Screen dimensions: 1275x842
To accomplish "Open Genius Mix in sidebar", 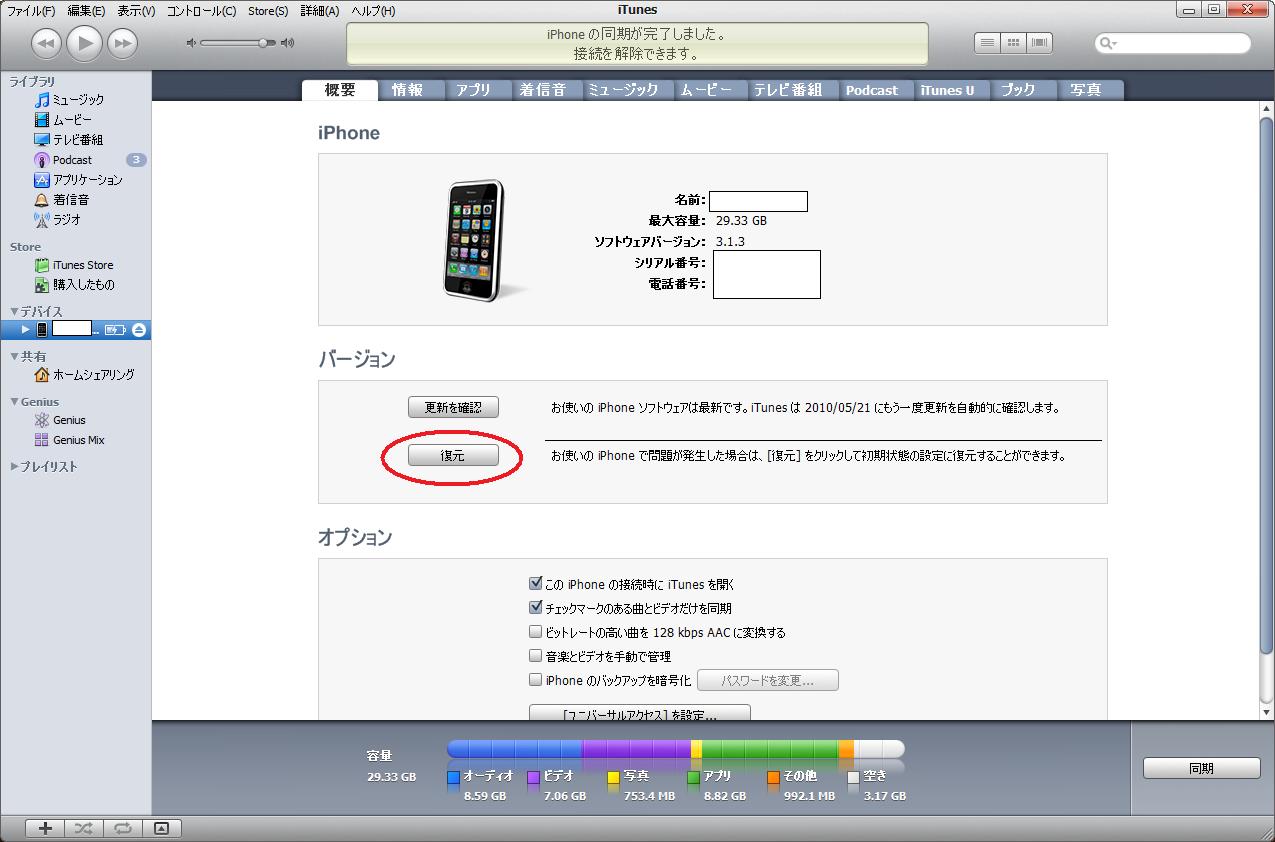I will point(69,440).
